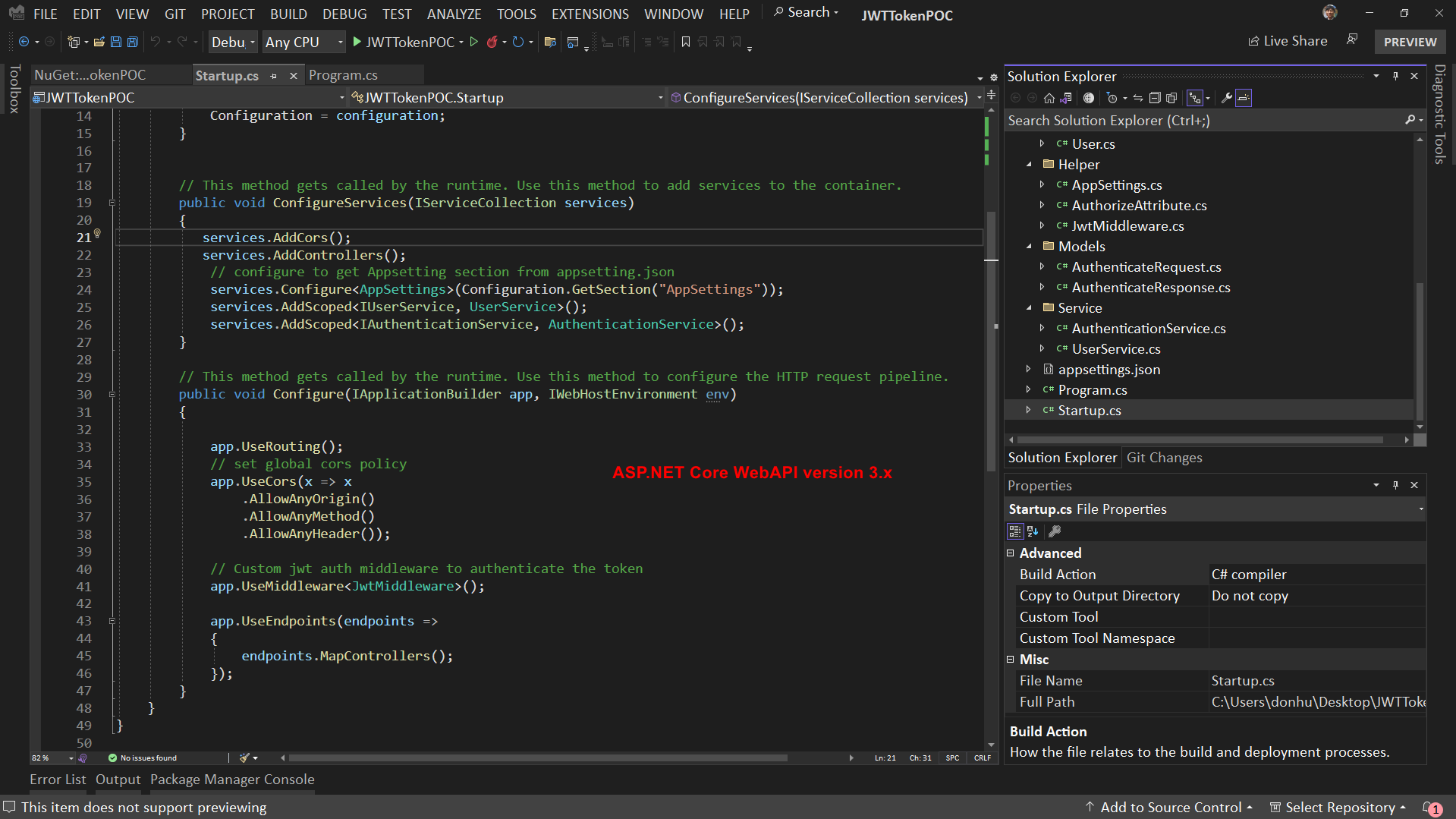Collapse the Models folder node
This screenshot has width=1456, height=819.
(x=1030, y=246)
